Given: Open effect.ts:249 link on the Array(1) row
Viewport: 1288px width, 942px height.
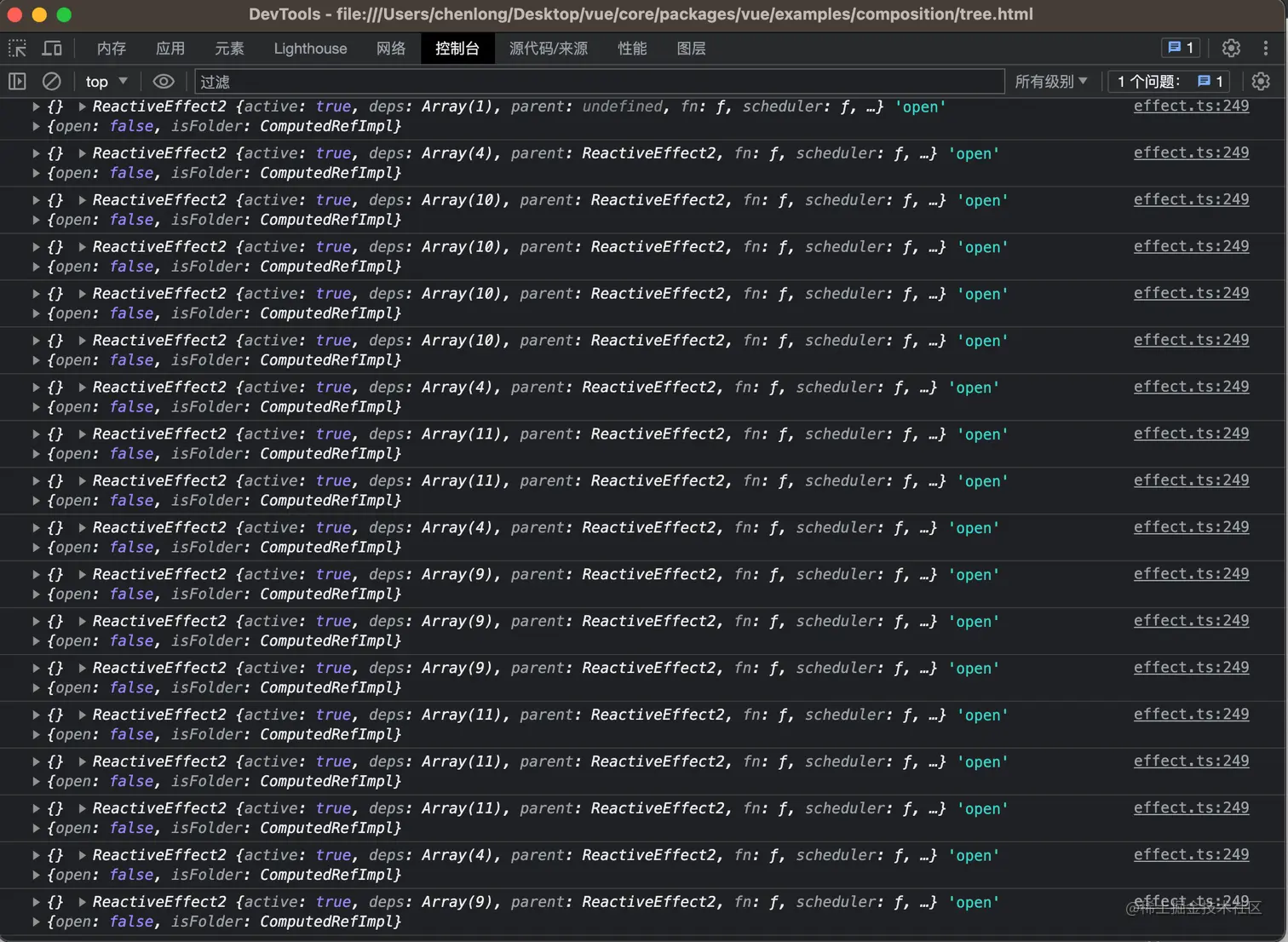Looking at the screenshot, I should (1191, 106).
